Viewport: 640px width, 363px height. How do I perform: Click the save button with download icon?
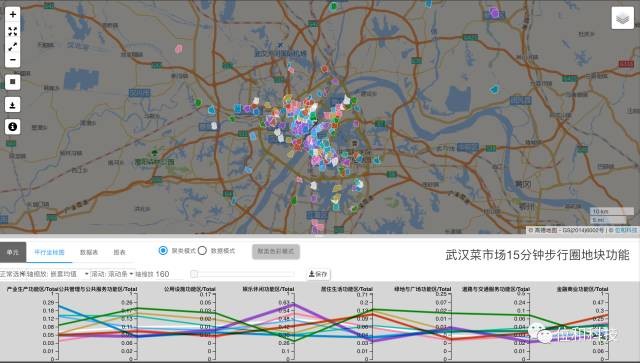pos(318,274)
